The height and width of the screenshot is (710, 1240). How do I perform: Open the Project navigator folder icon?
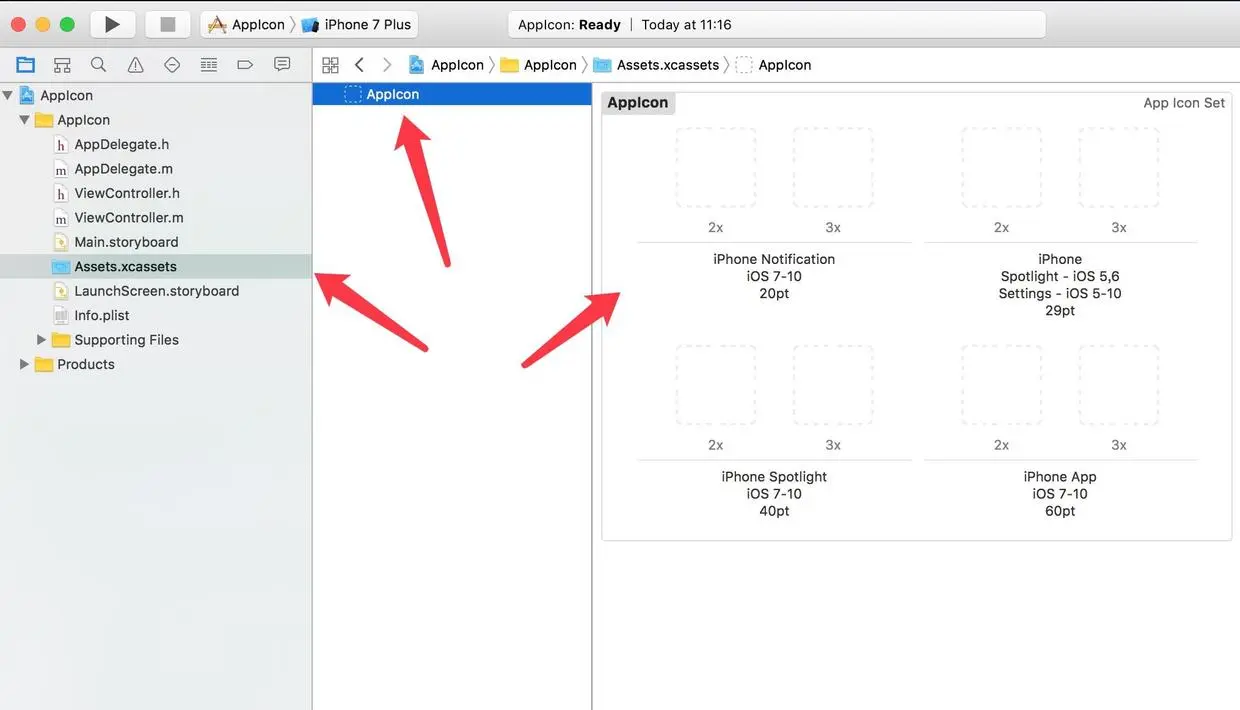pyautogui.click(x=26, y=65)
